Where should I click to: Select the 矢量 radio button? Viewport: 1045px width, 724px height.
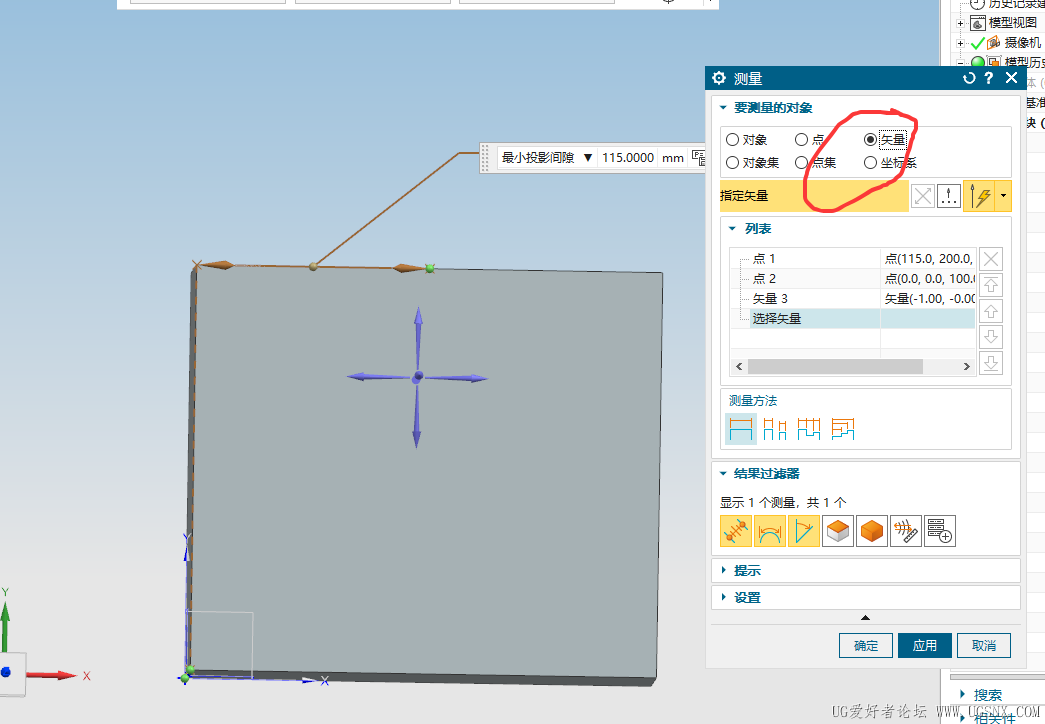(870, 139)
